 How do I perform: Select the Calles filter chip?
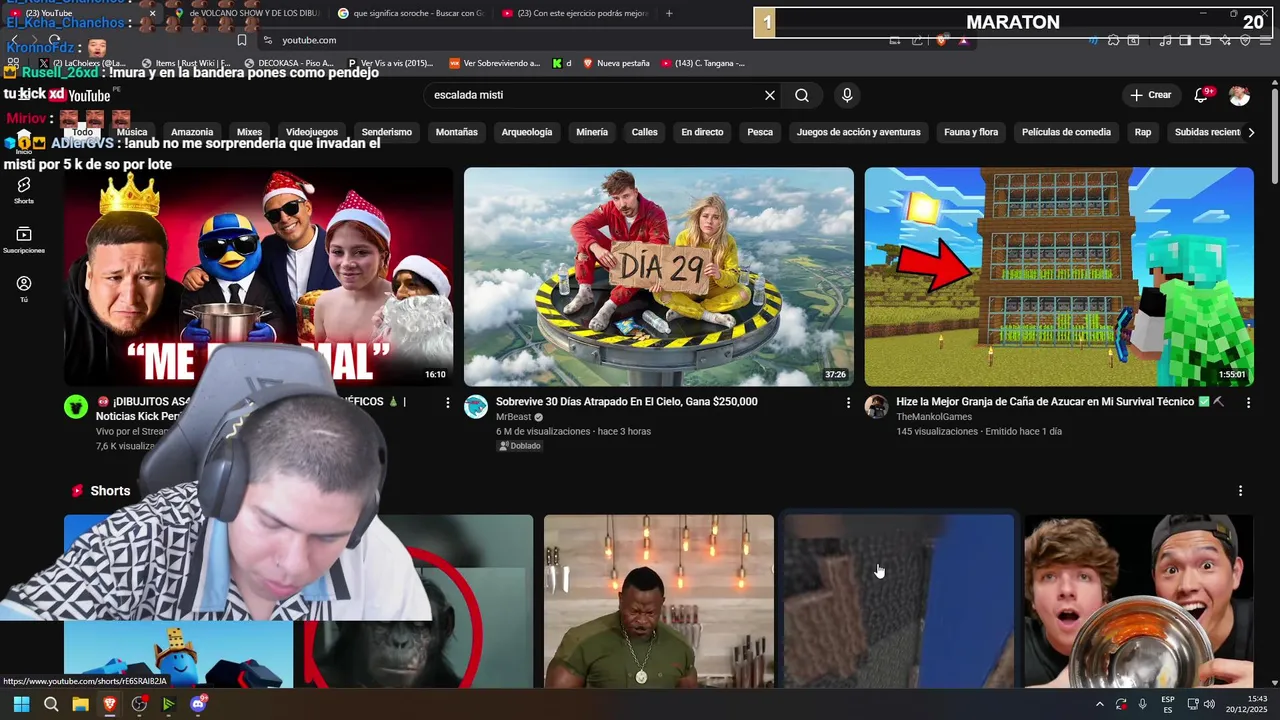(645, 132)
